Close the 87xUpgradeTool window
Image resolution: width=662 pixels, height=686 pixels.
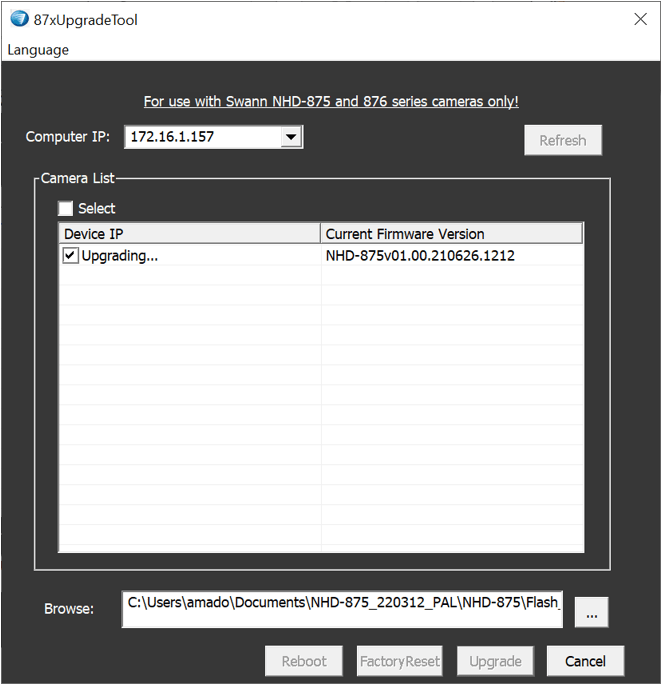coord(640,20)
